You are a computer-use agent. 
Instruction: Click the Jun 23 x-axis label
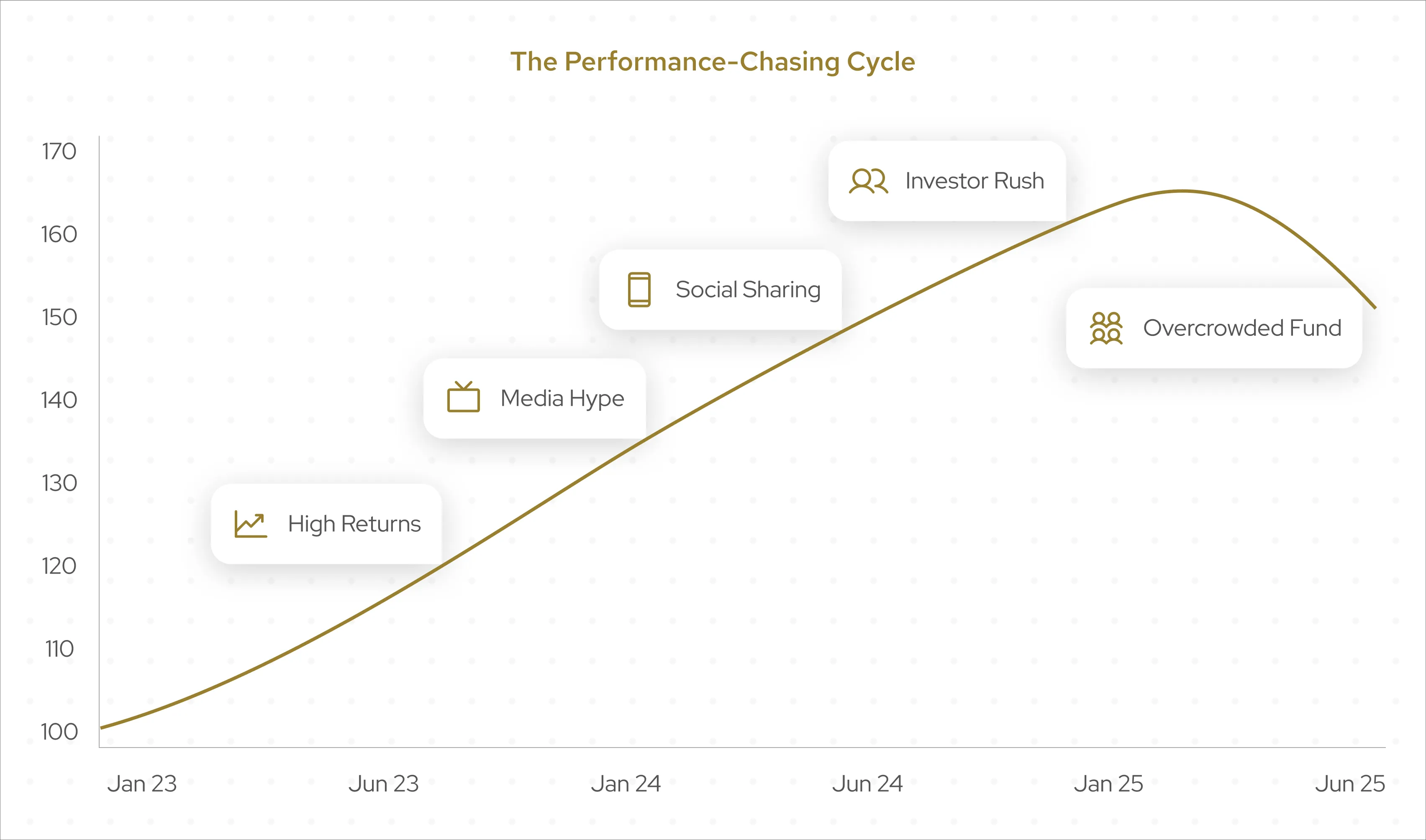(x=384, y=784)
